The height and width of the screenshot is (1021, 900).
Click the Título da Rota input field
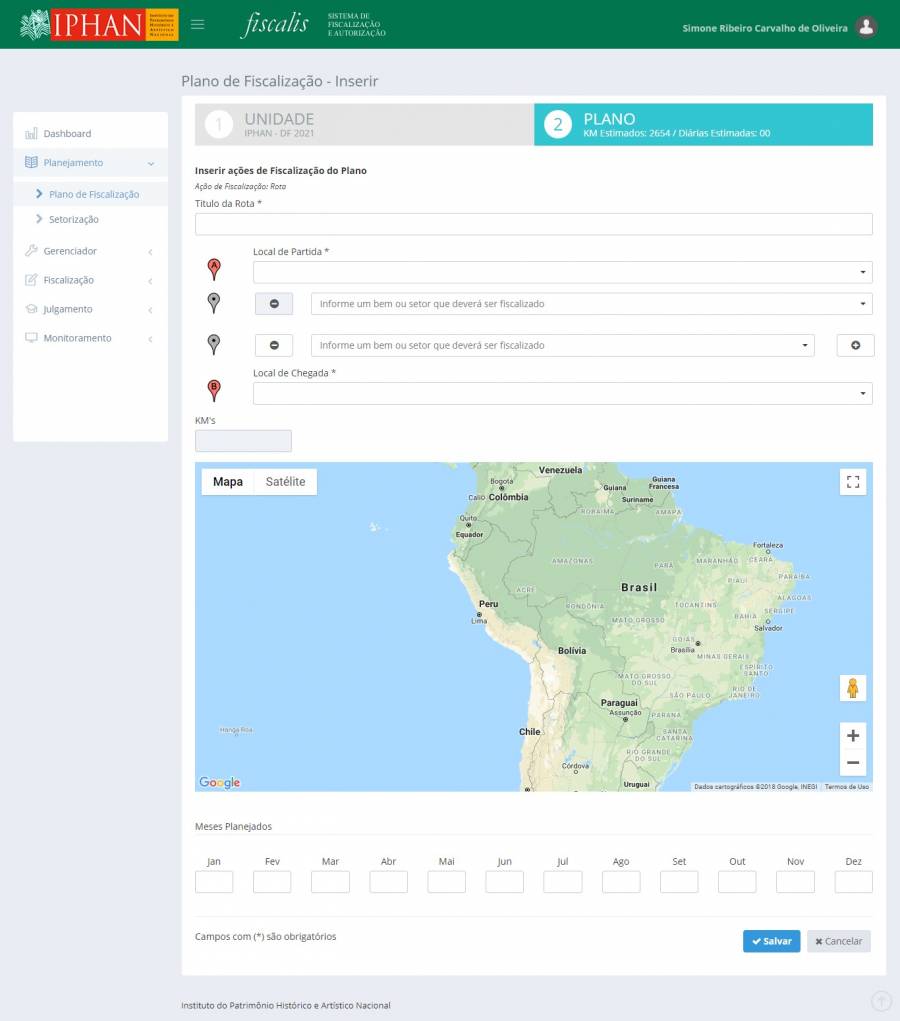point(533,224)
